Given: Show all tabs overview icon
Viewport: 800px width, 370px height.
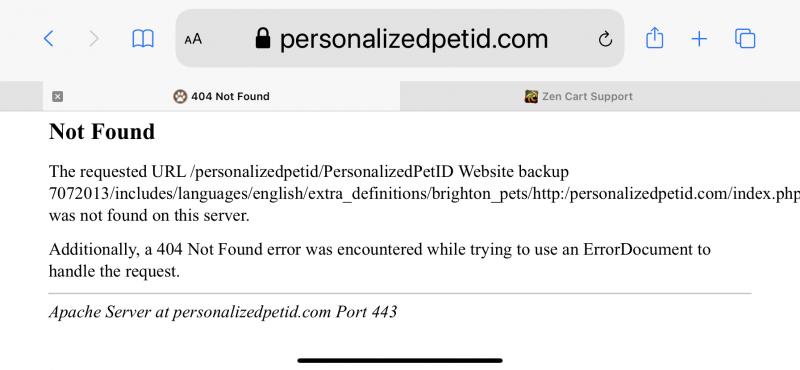Looking at the screenshot, I should pyautogui.click(x=745, y=39).
